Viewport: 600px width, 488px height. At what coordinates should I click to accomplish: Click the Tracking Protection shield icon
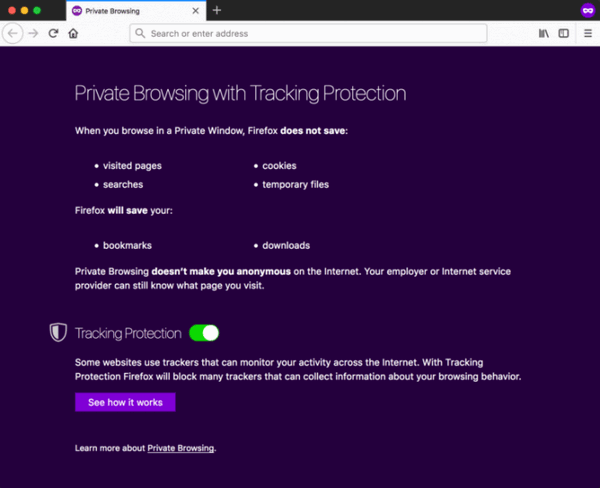pyautogui.click(x=58, y=333)
